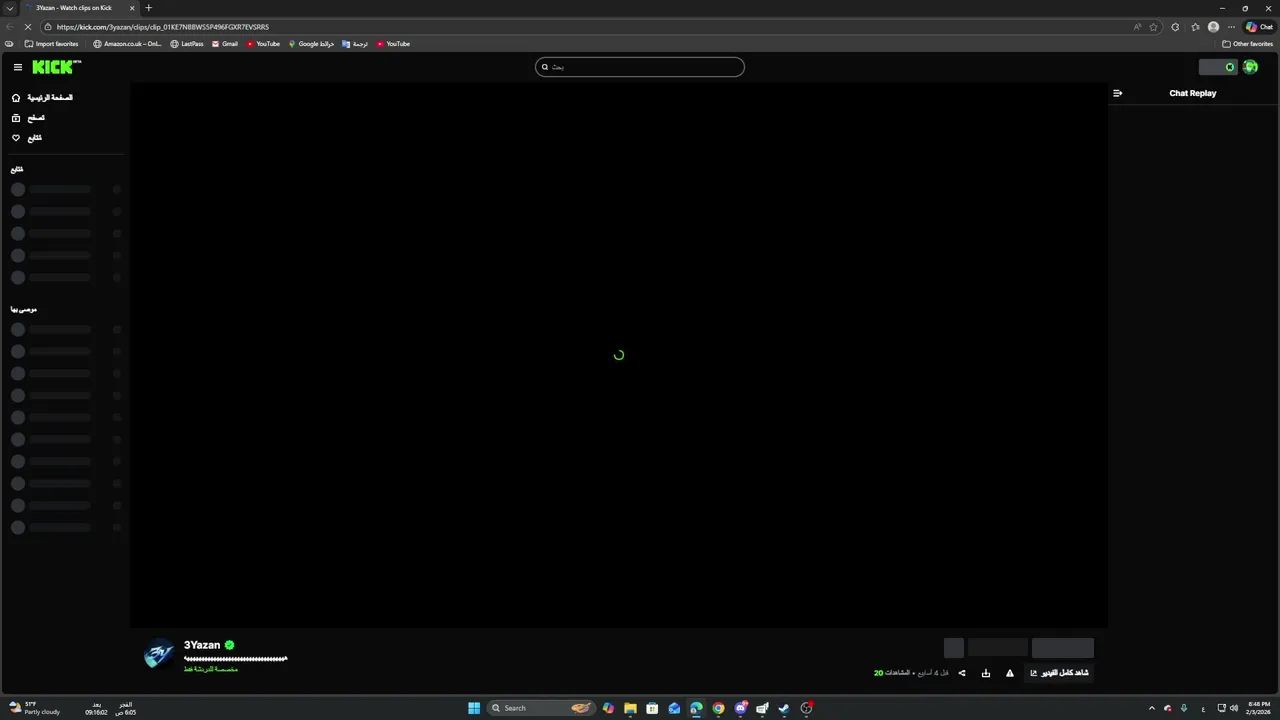
Task: Open browser extensions icon
Action: coord(1175,27)
